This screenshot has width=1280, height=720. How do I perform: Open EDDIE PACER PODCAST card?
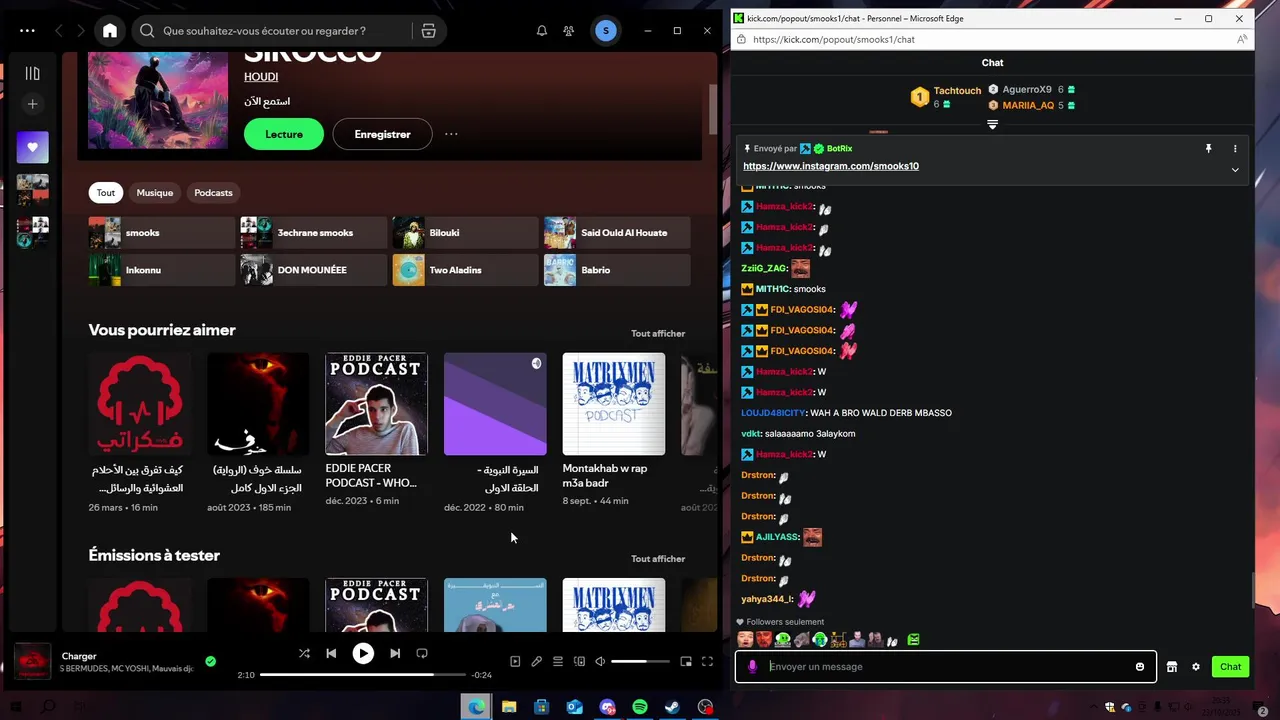click(376, 430)
